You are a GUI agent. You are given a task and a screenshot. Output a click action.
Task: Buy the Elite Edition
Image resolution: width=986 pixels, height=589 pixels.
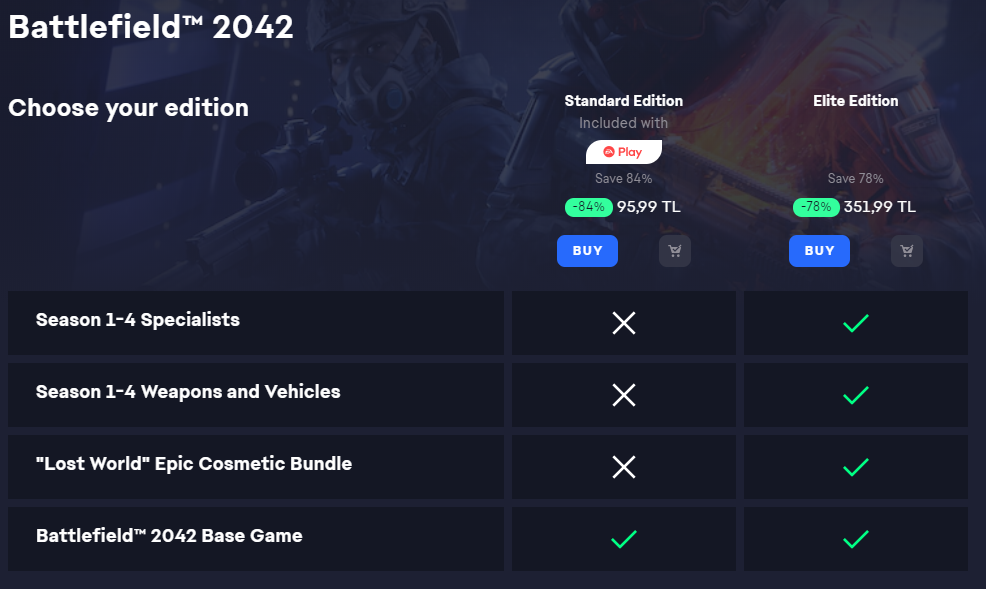click(819, 251)
